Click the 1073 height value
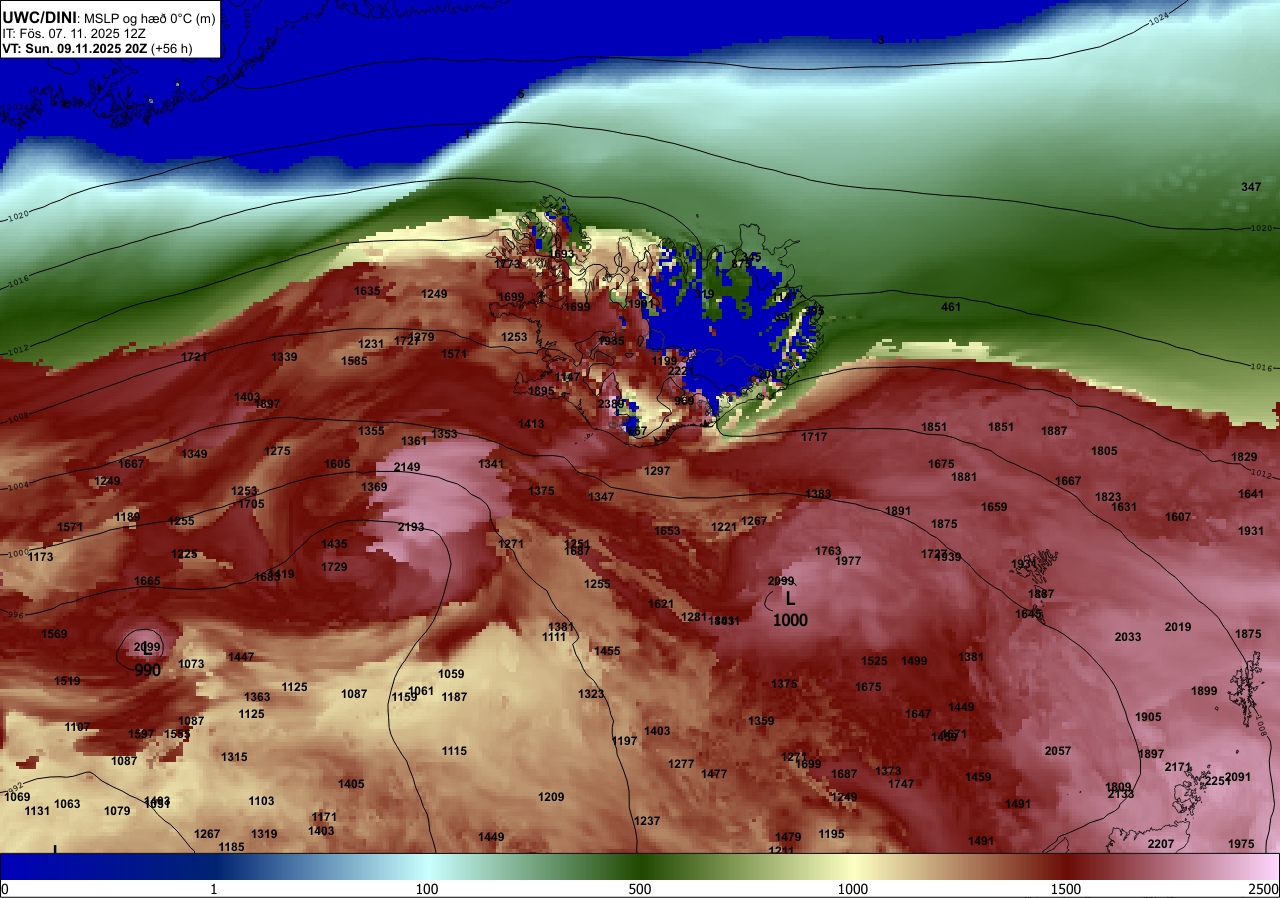 pyautogui.click(x=191, y=664)
